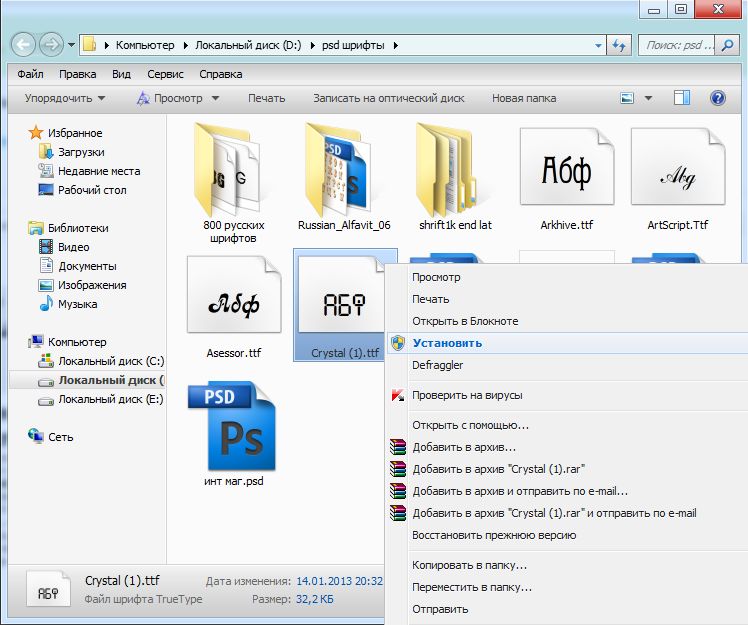Expand previous locations arrow in address bar
The height and width of the screenshot is (625, 748).
(x=598, y=46)
